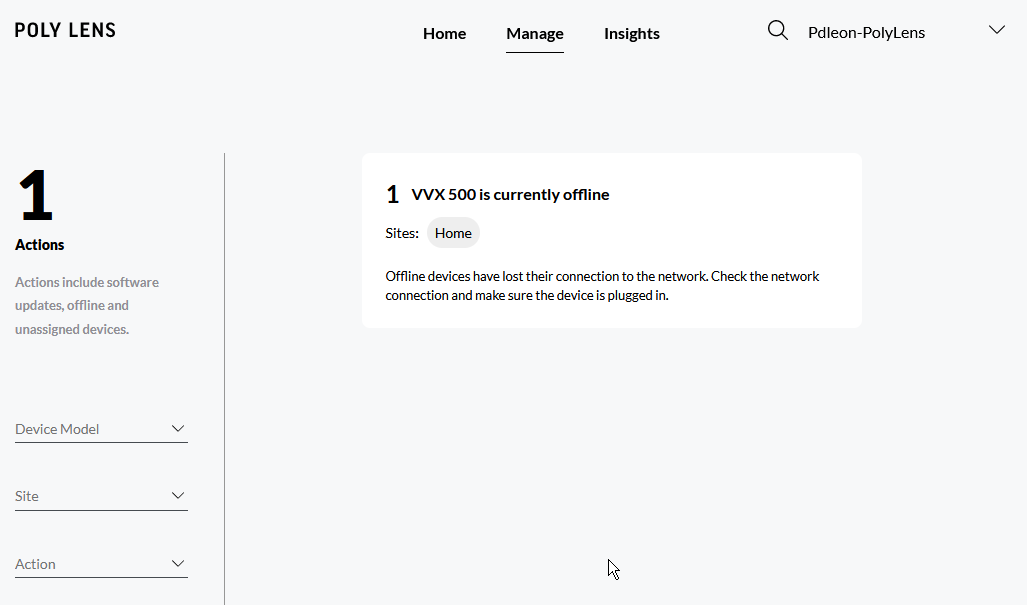
Task: Click the Pdleon-PolyLens account name
Action: click(866, 32)
